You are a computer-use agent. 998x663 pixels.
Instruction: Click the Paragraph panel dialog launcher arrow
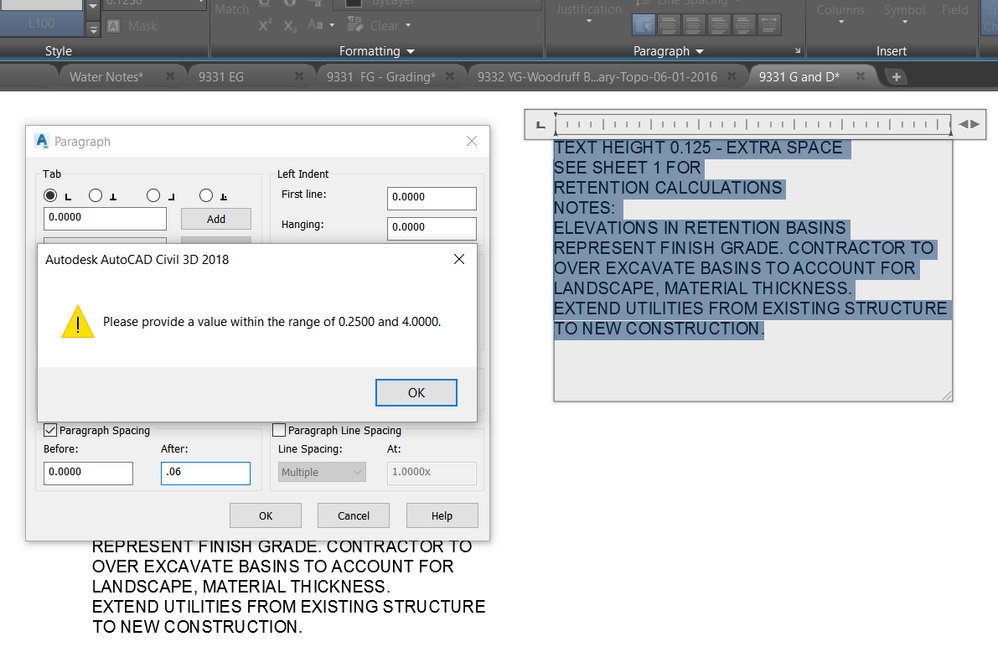click(798, 51)
